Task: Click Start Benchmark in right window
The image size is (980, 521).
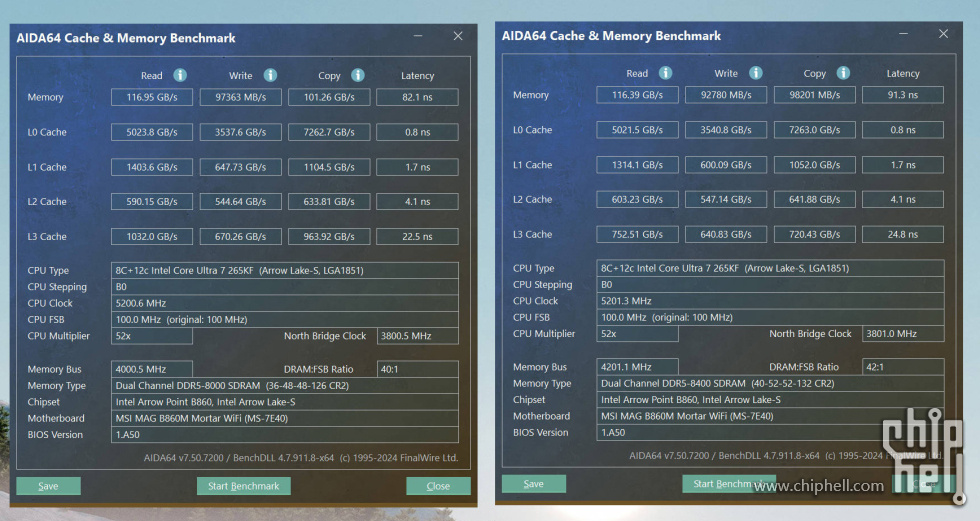Action: point(729,484)
